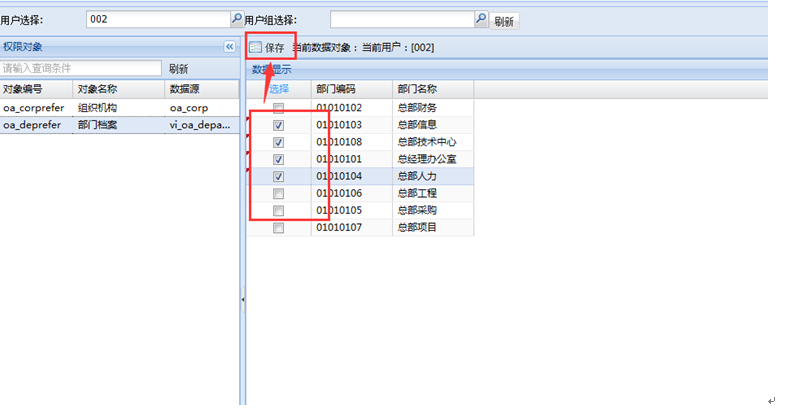Click department code 01010104

click(339, 176)
